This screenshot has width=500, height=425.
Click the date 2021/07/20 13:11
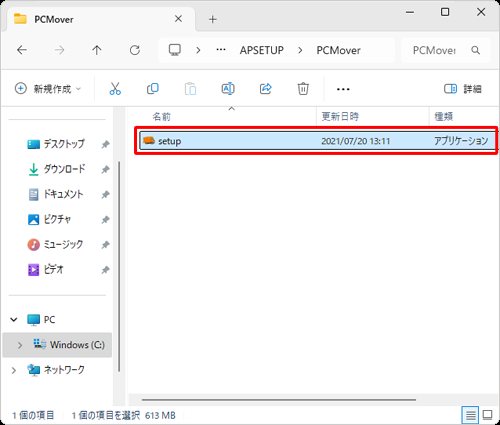(x=356, y=141)
